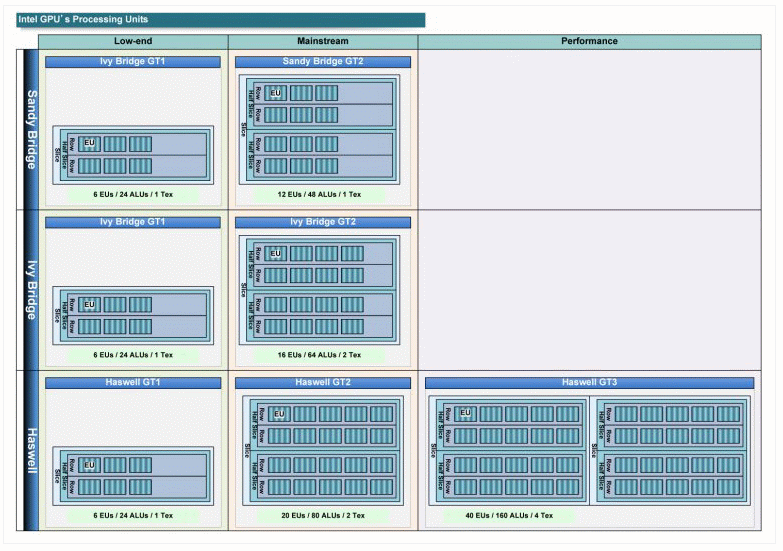Image resolution: width=783 pixels, height=551 pixels.
Task: Click the labeled EU box inside Haswell GT1
Action: click(x=89, y=465)
